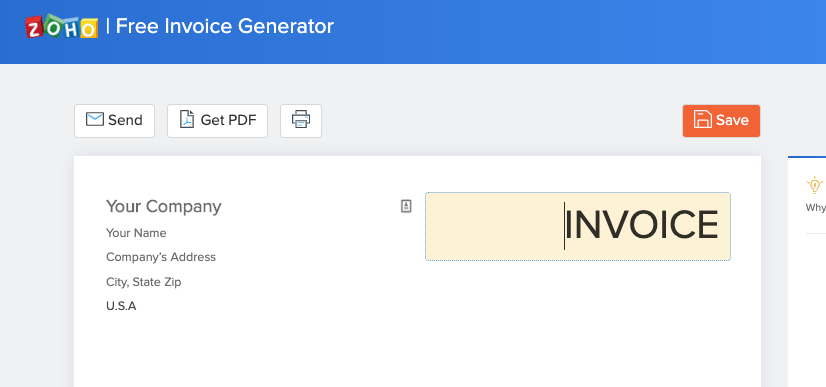Edit the Company's Address field
This screenshot has width=826, height=387.
pyautogui.click(x=161, y=257)
